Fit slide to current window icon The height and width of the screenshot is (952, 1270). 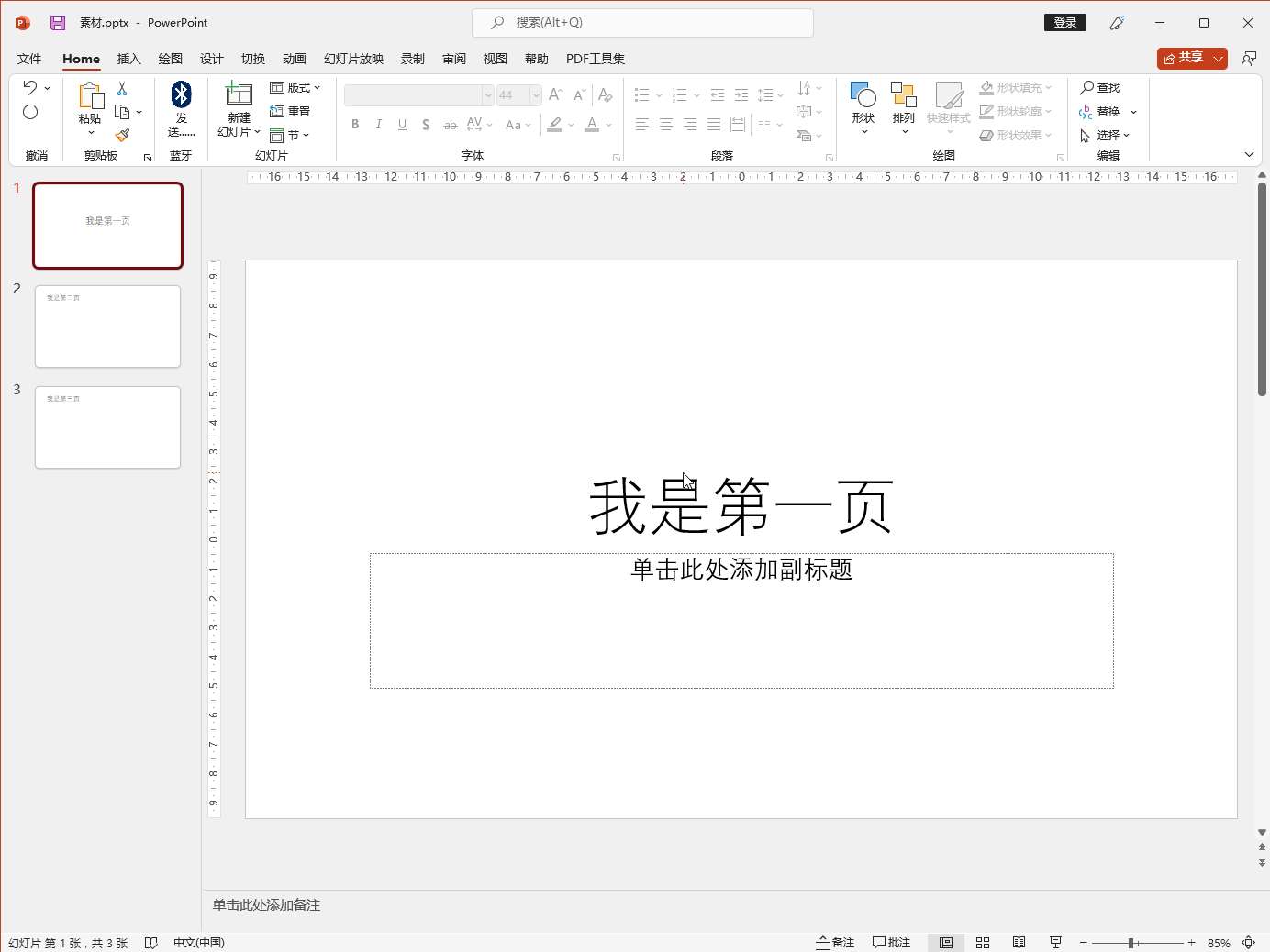(1249, 943)
